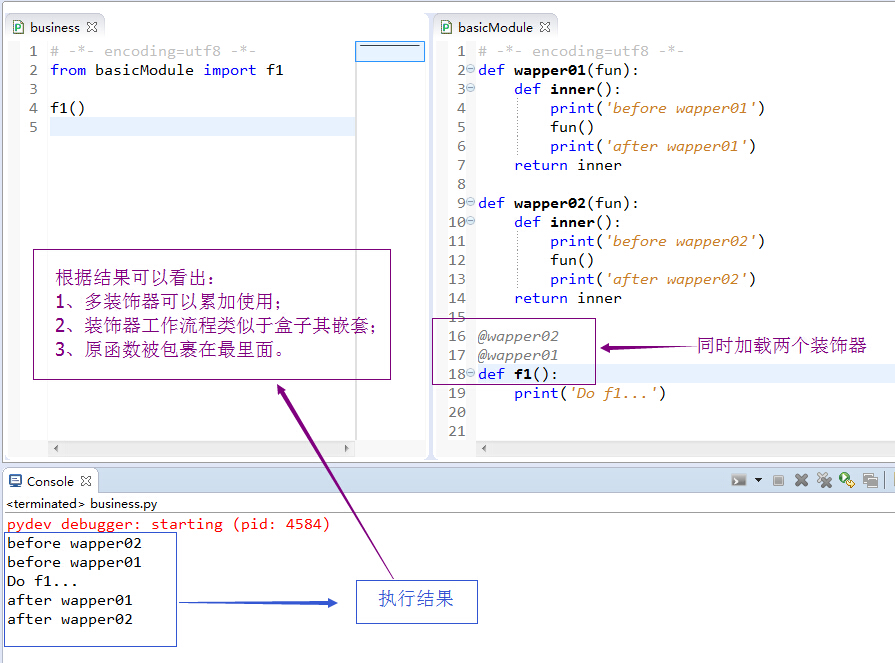Collapse the wapper01 function fold marker

(470, 69)
